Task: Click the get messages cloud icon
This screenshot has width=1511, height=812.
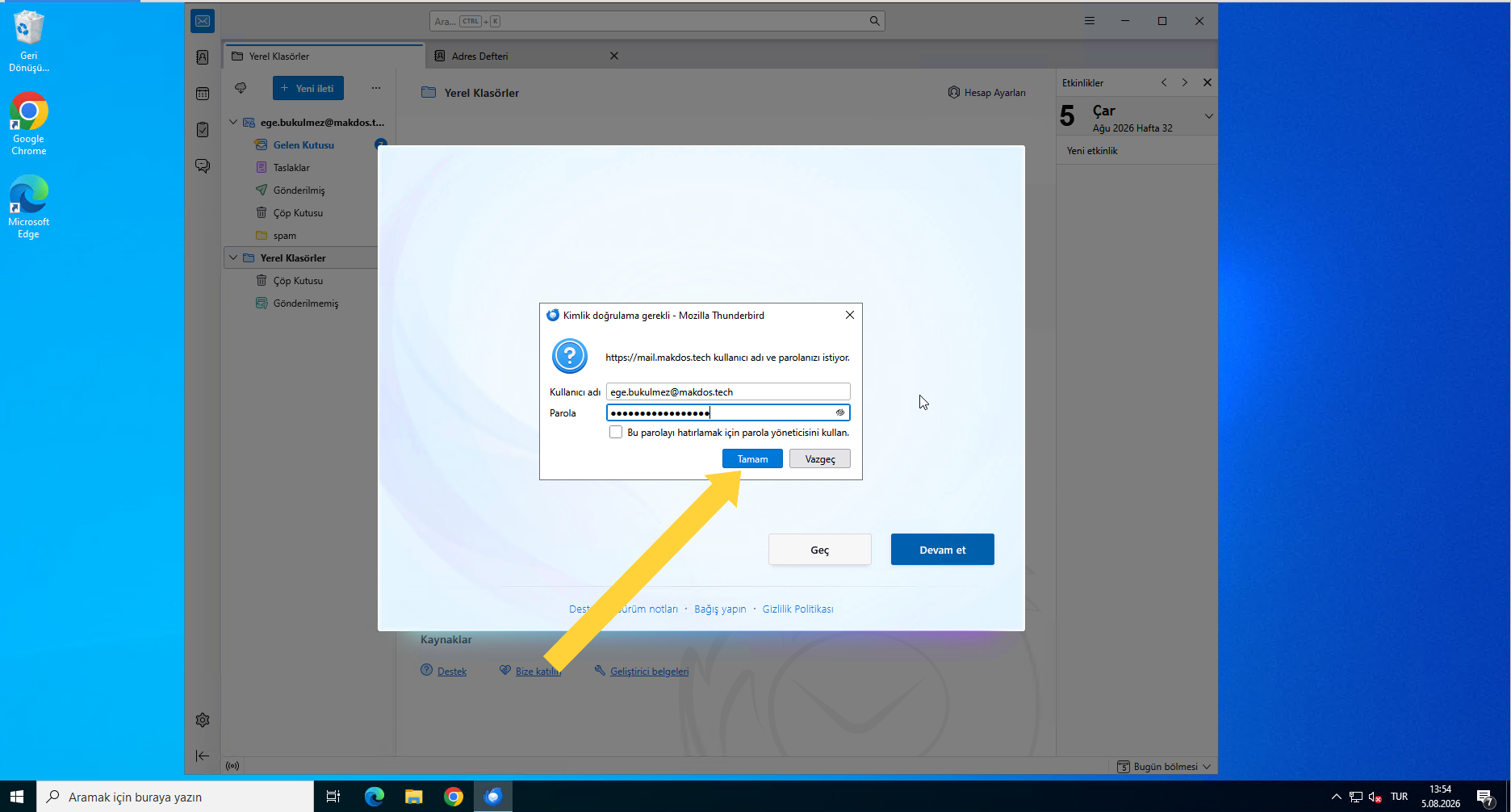Action: point(241,88)
